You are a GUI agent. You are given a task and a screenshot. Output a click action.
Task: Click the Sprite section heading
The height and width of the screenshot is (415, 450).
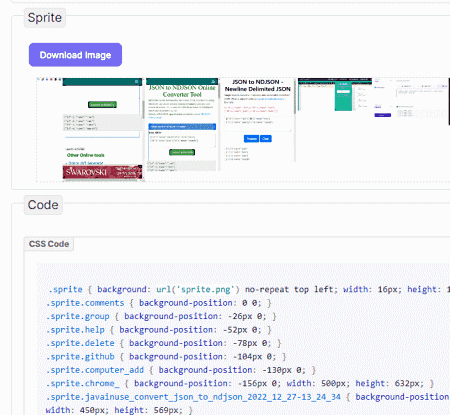(x=45, y=18)
